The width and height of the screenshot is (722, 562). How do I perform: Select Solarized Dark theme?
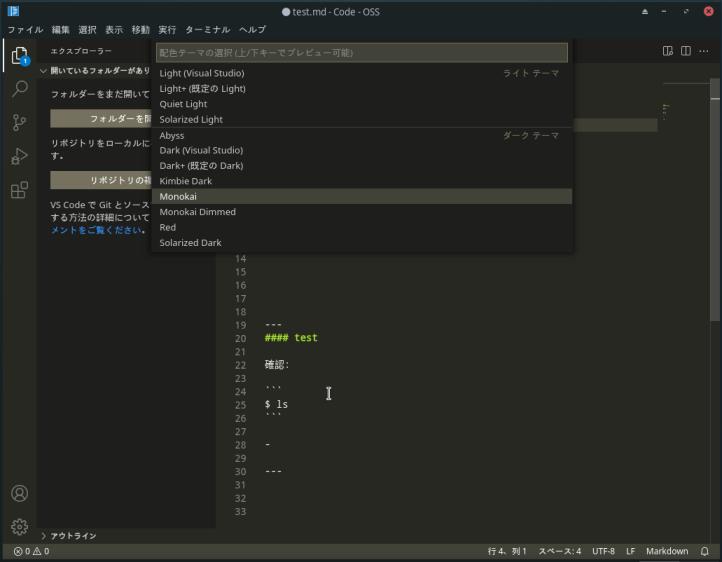(361, 243)
